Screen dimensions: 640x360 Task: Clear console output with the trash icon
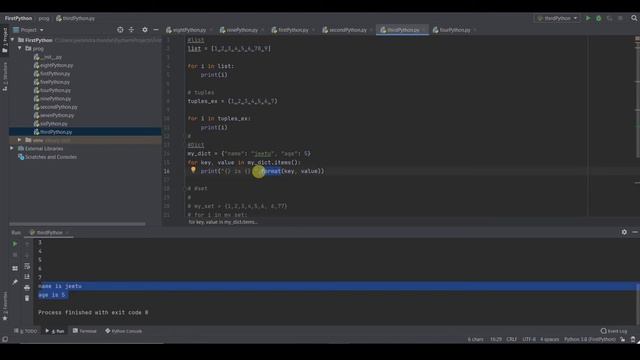27,298
